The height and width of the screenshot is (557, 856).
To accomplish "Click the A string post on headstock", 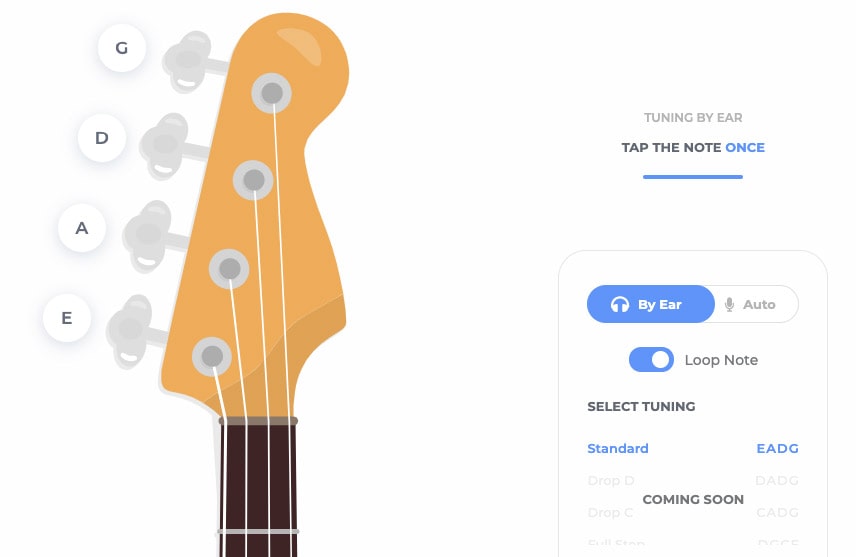I will (x=229, y=269).
